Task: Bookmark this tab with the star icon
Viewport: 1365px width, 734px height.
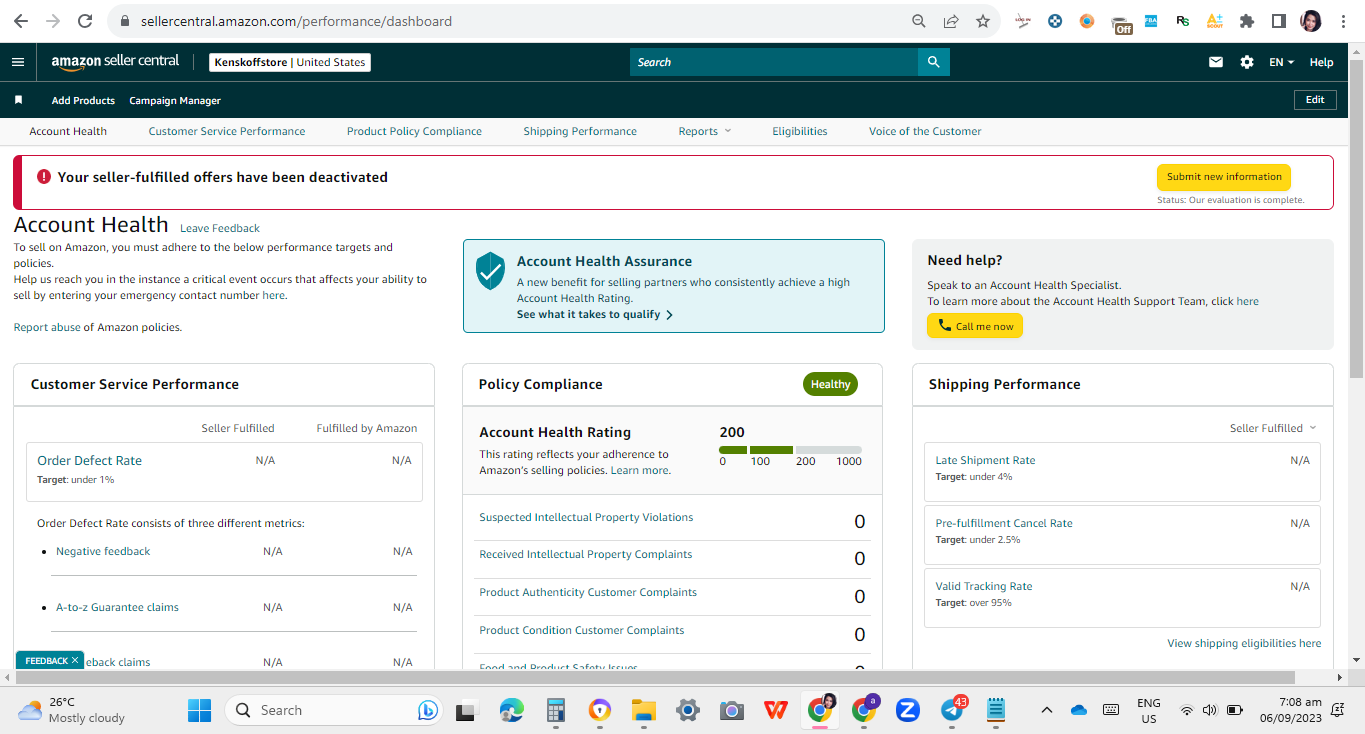Action: click(983, 21)
